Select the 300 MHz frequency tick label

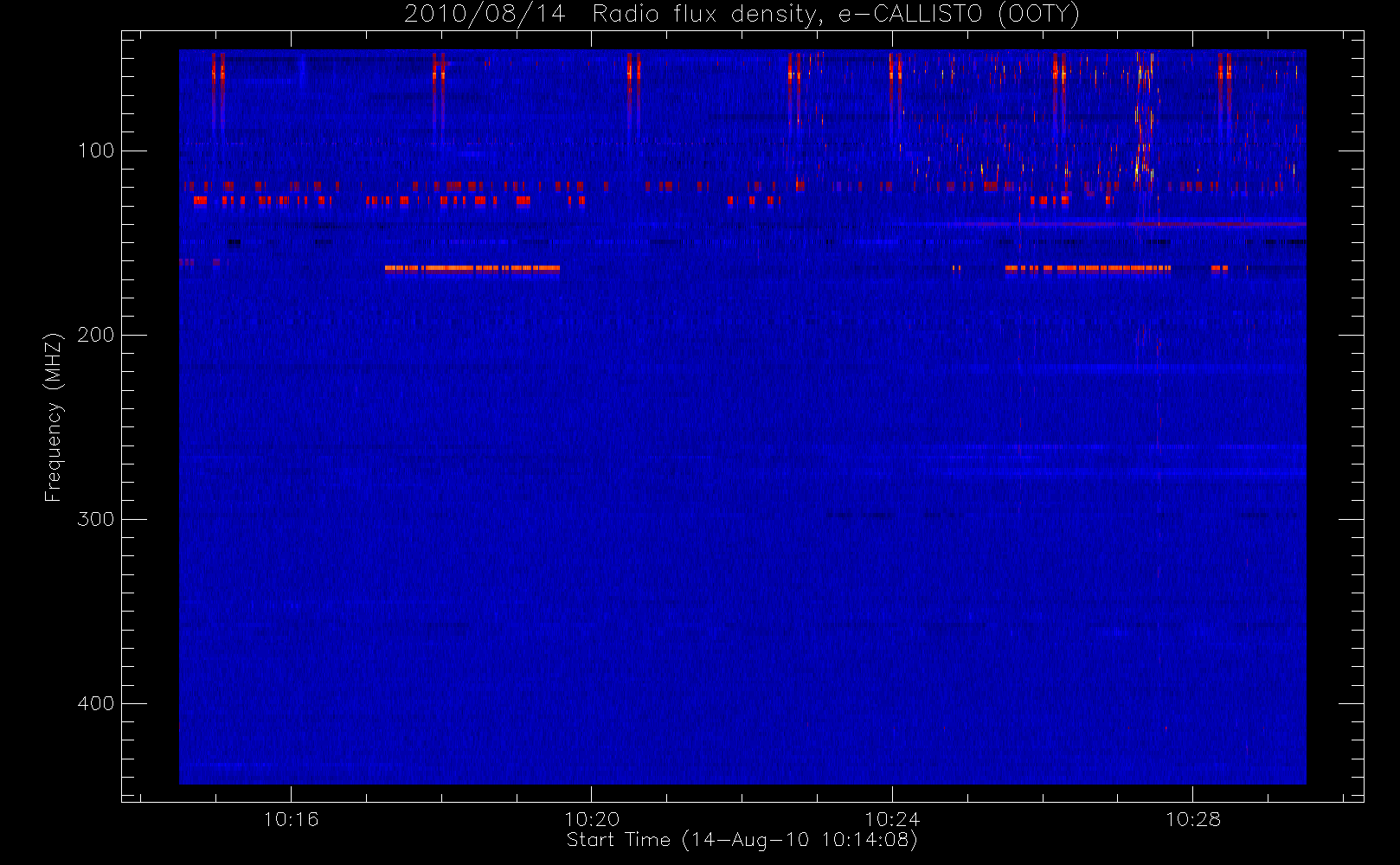pyautogui.click(x=95, y=519)
